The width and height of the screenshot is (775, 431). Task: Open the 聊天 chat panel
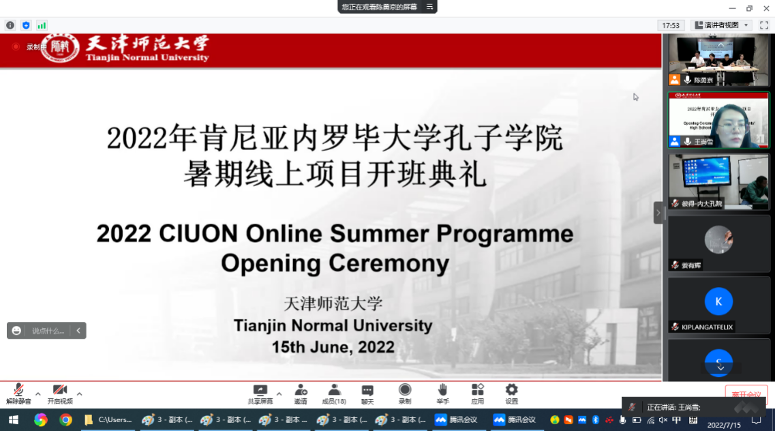[367, 390]
